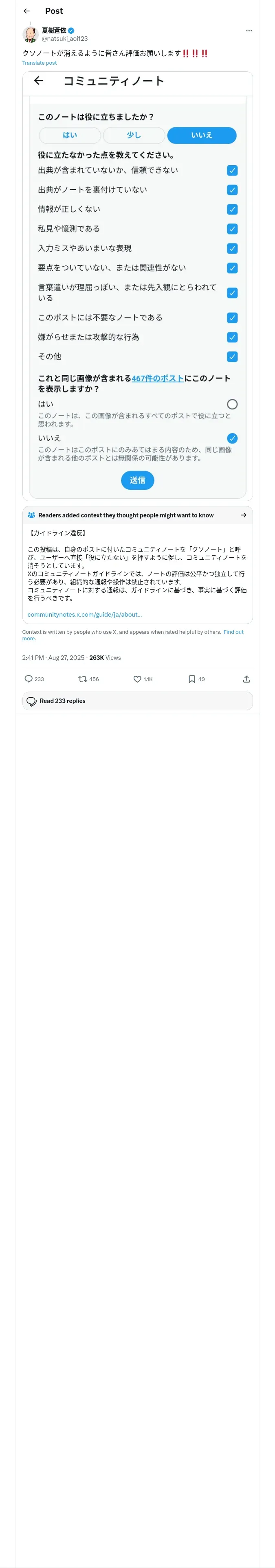Select the はい rating tab

click(x=70, y=135)
